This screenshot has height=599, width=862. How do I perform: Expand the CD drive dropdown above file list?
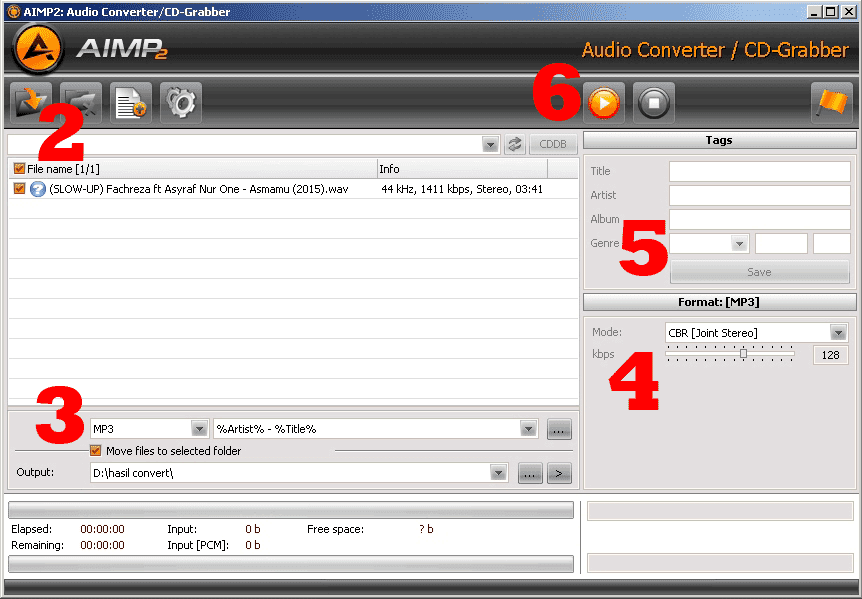click(x=490, y=145)
